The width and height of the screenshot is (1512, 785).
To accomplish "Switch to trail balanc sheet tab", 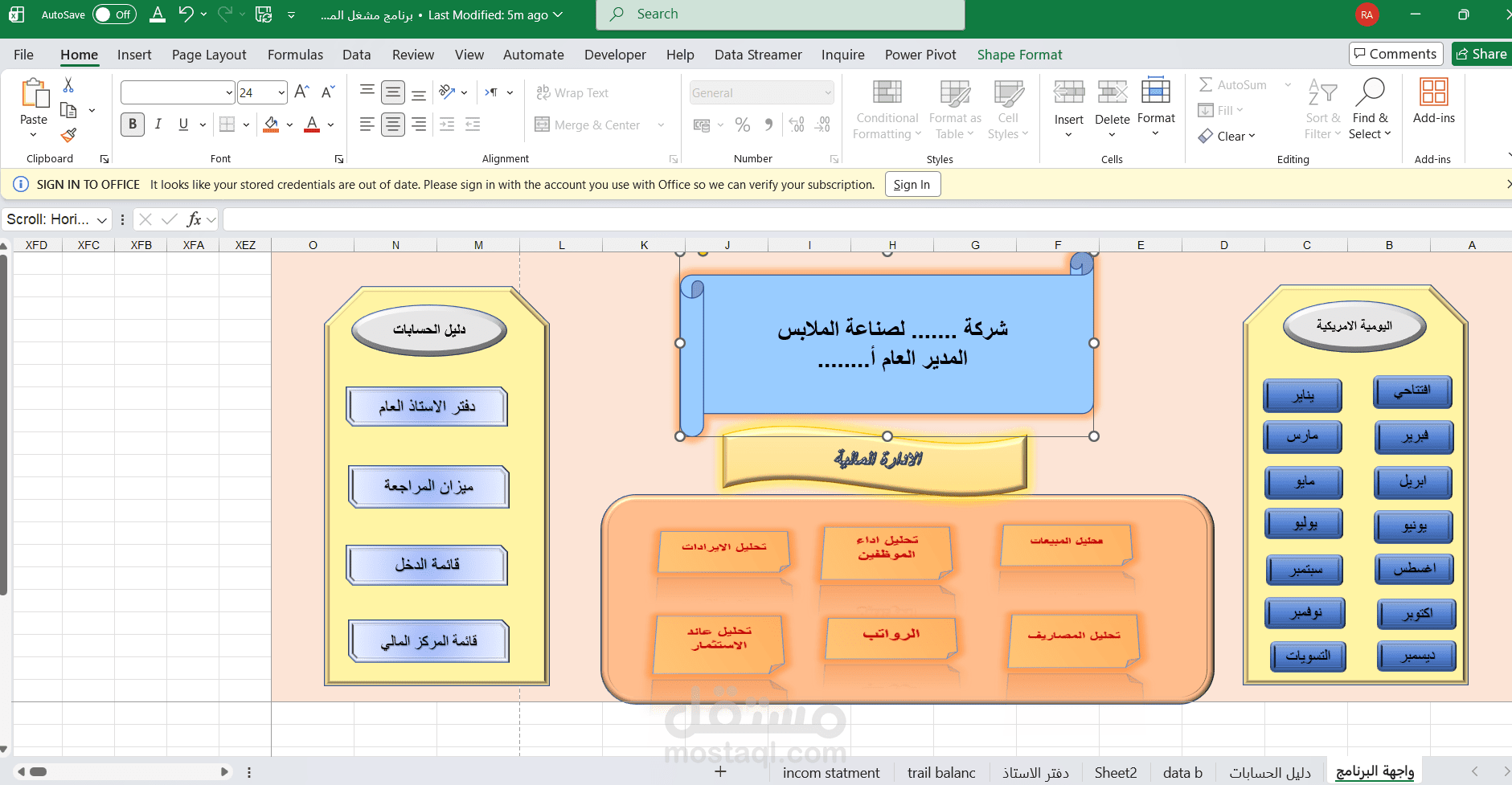I will tap(941, 773).
